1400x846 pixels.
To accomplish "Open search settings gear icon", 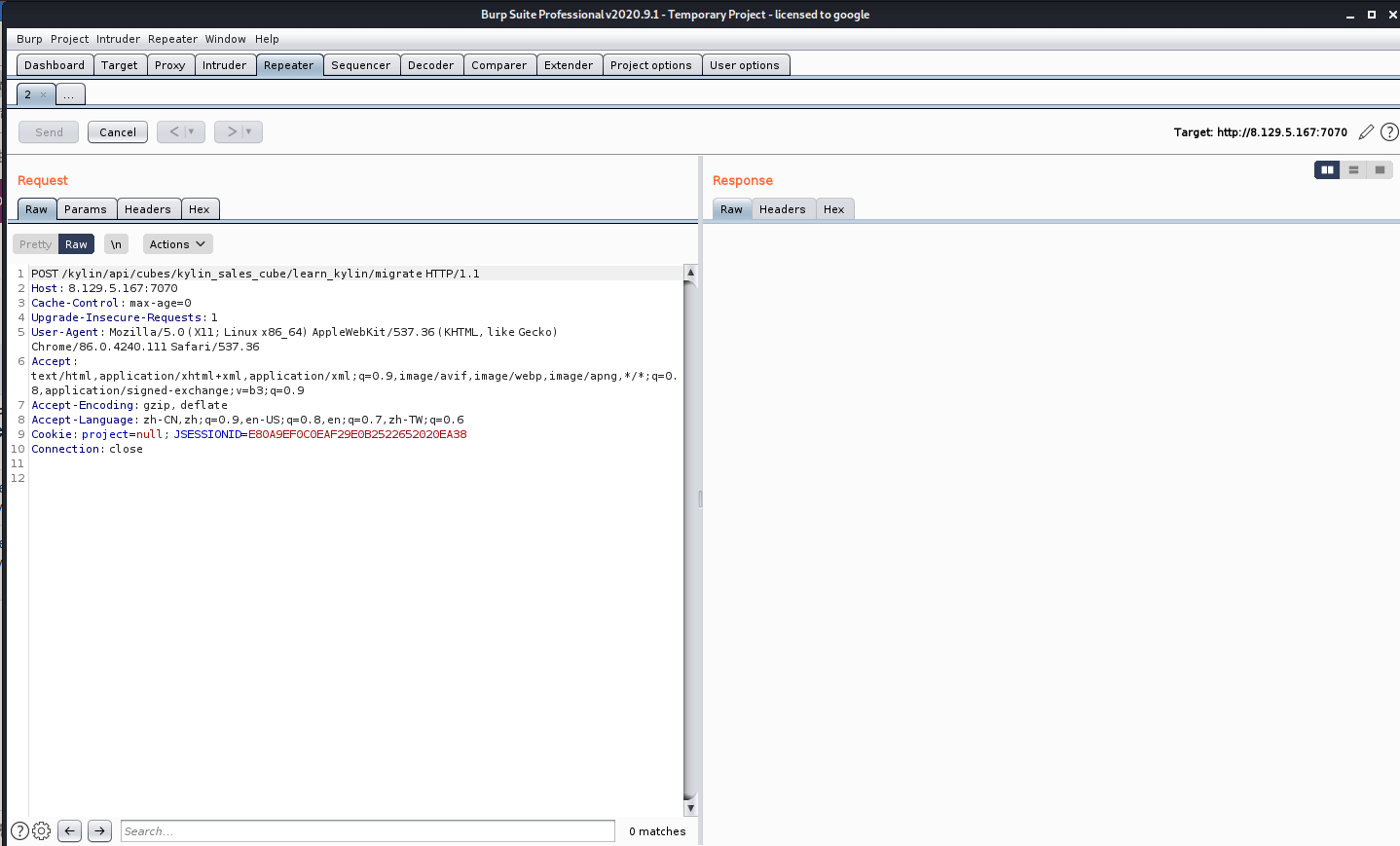I will [x=42, y=830].
